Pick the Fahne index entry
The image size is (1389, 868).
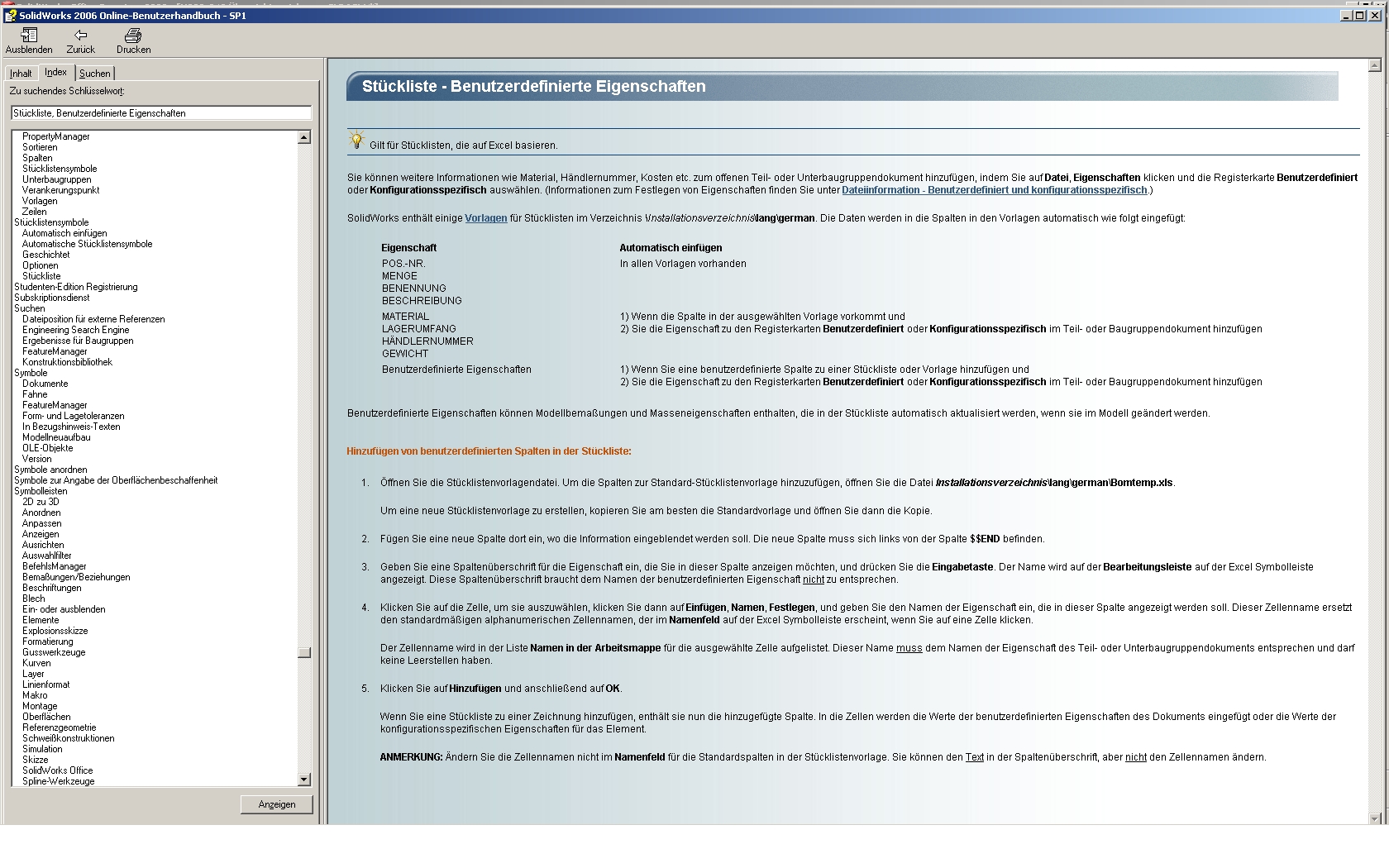coord(35,394)
